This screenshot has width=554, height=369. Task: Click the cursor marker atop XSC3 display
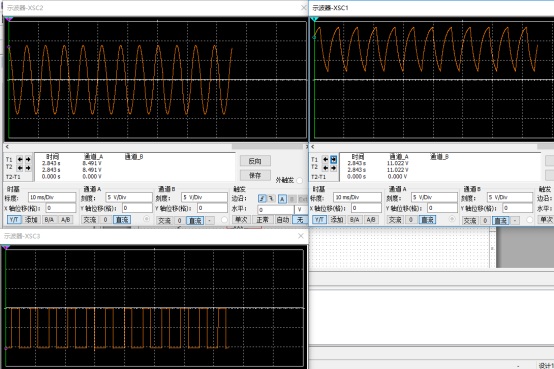tap(5, 247)
